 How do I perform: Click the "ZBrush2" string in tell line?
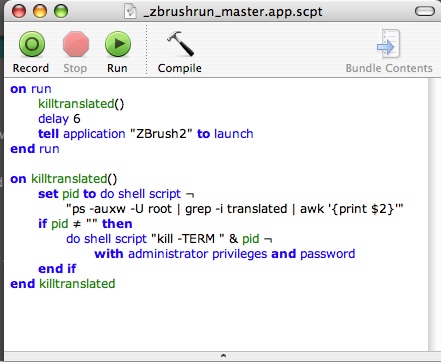click(161, 134)
